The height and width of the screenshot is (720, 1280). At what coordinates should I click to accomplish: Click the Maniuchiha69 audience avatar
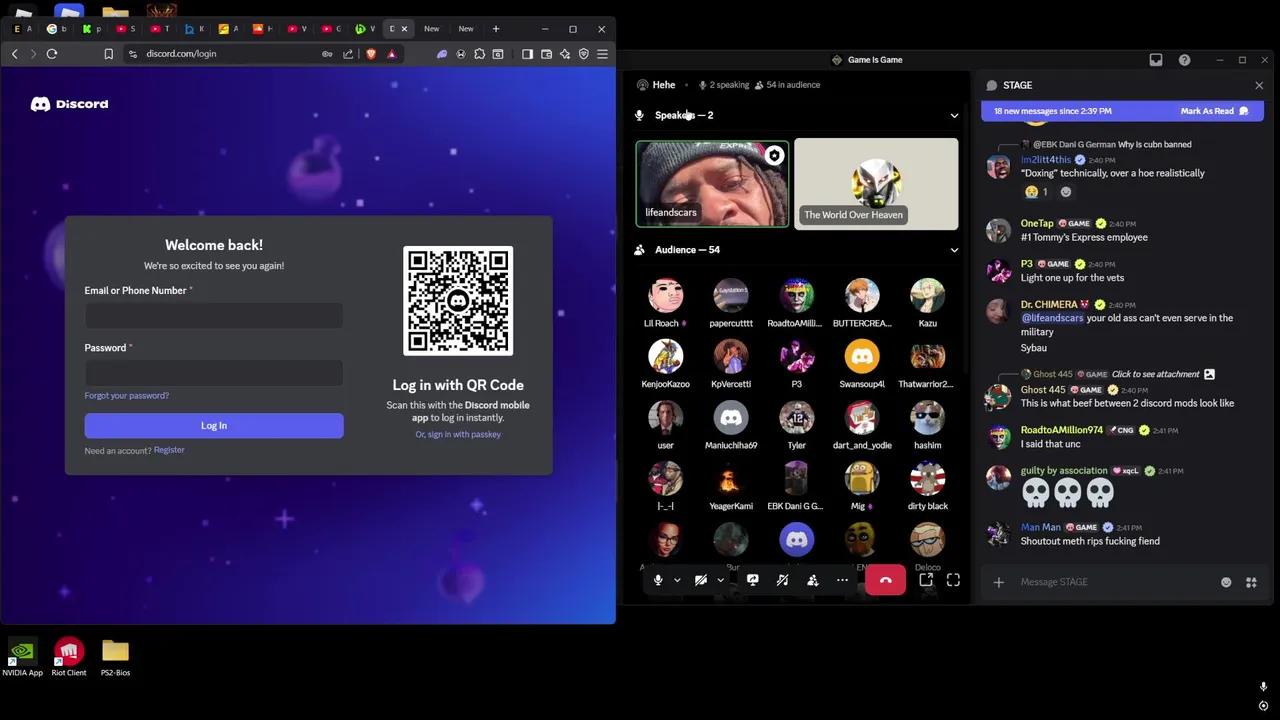[731, 418]
